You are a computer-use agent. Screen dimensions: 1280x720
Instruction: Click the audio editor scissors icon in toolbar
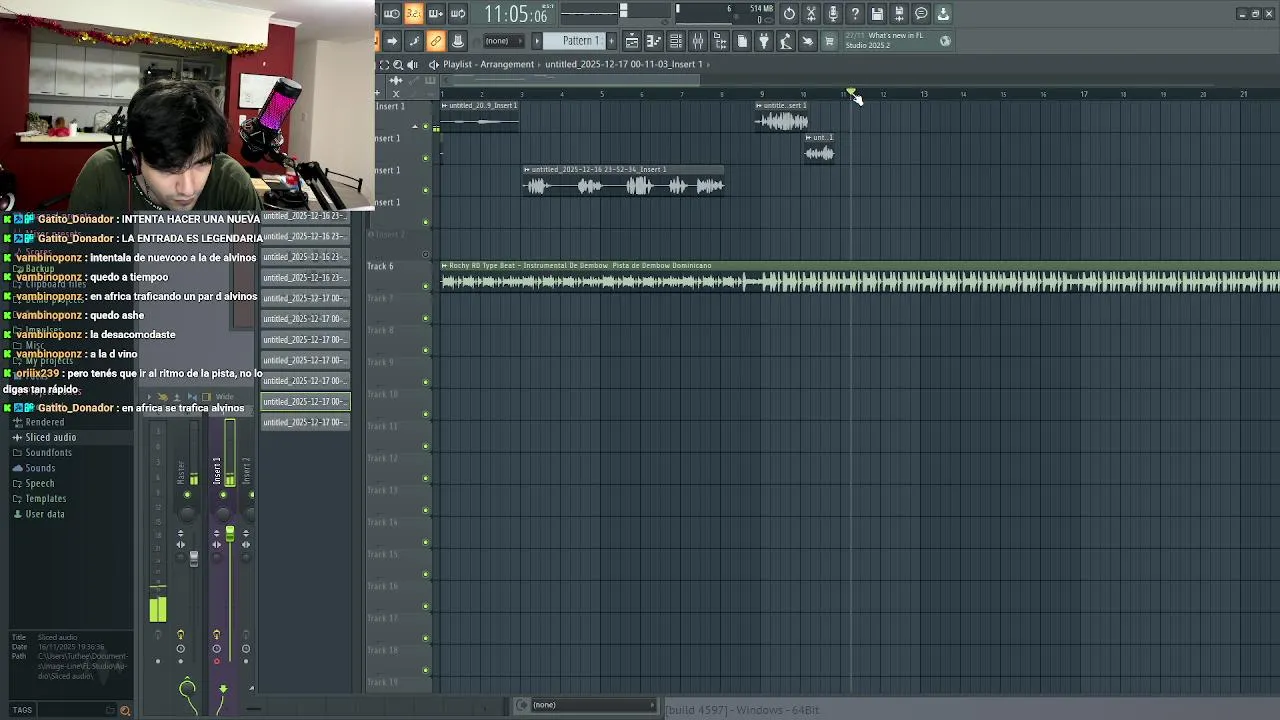coord(811,14)
